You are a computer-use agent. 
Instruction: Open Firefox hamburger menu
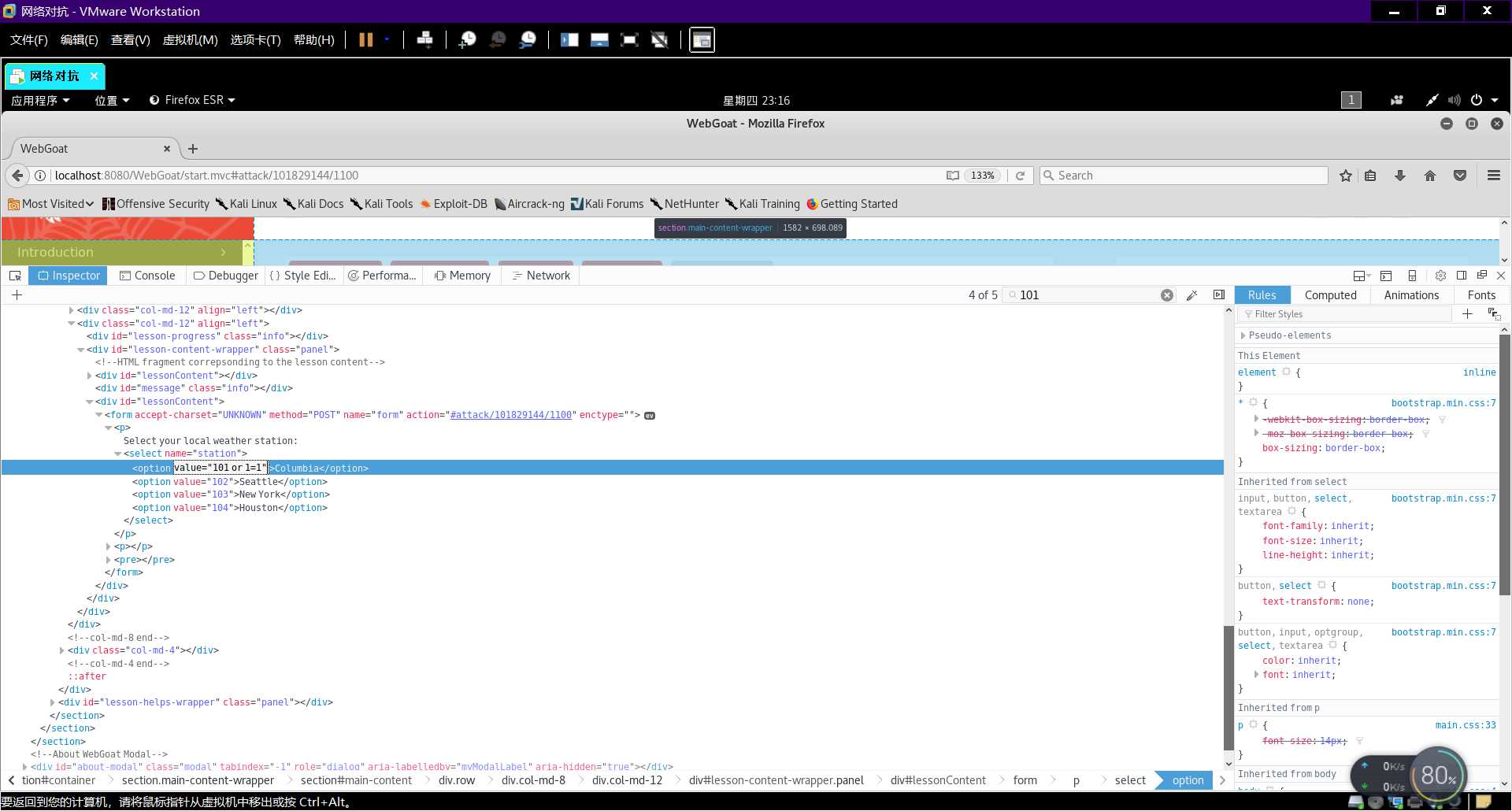tap(1494, 176)
